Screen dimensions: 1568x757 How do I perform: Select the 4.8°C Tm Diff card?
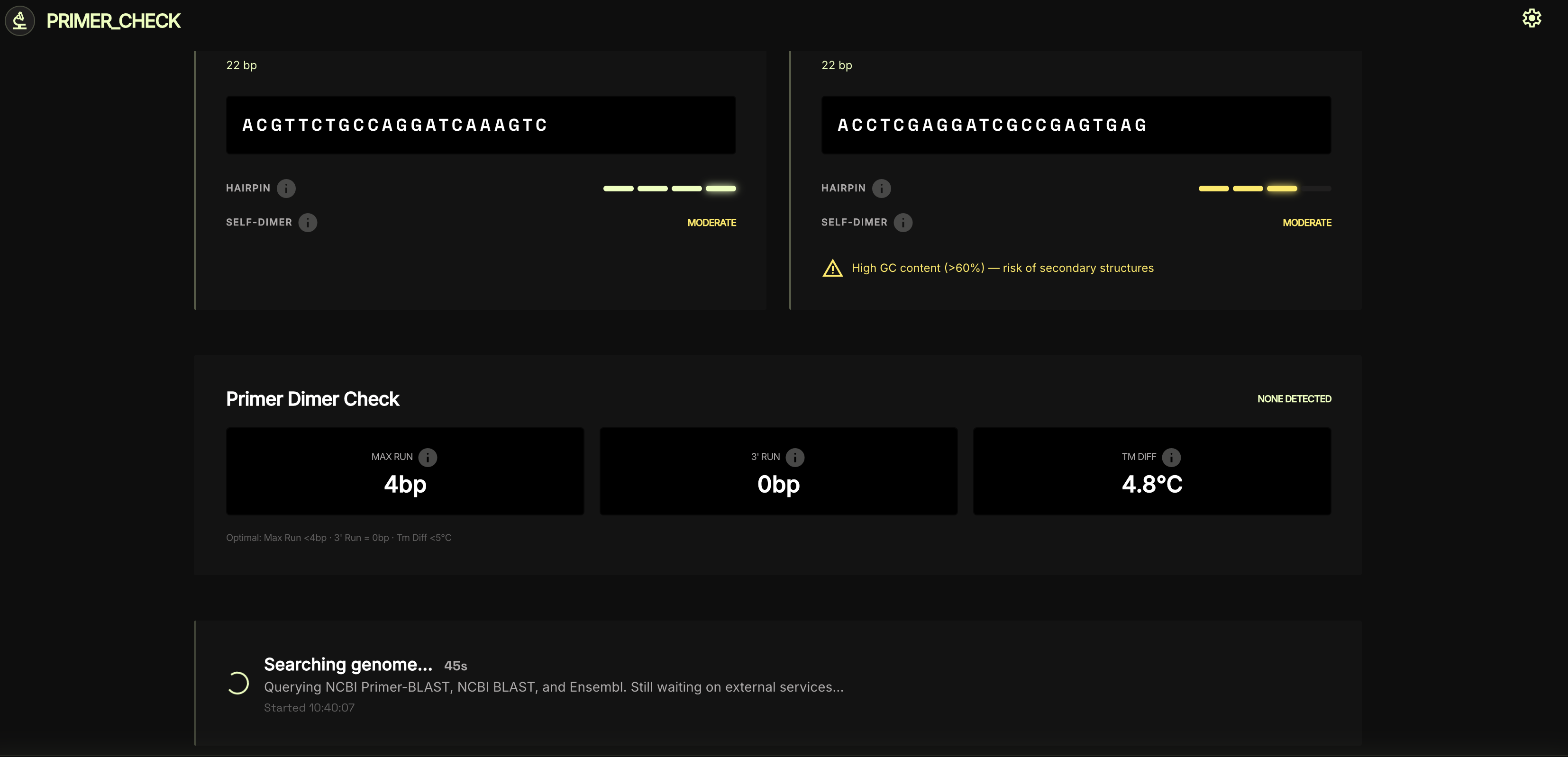1152,472
